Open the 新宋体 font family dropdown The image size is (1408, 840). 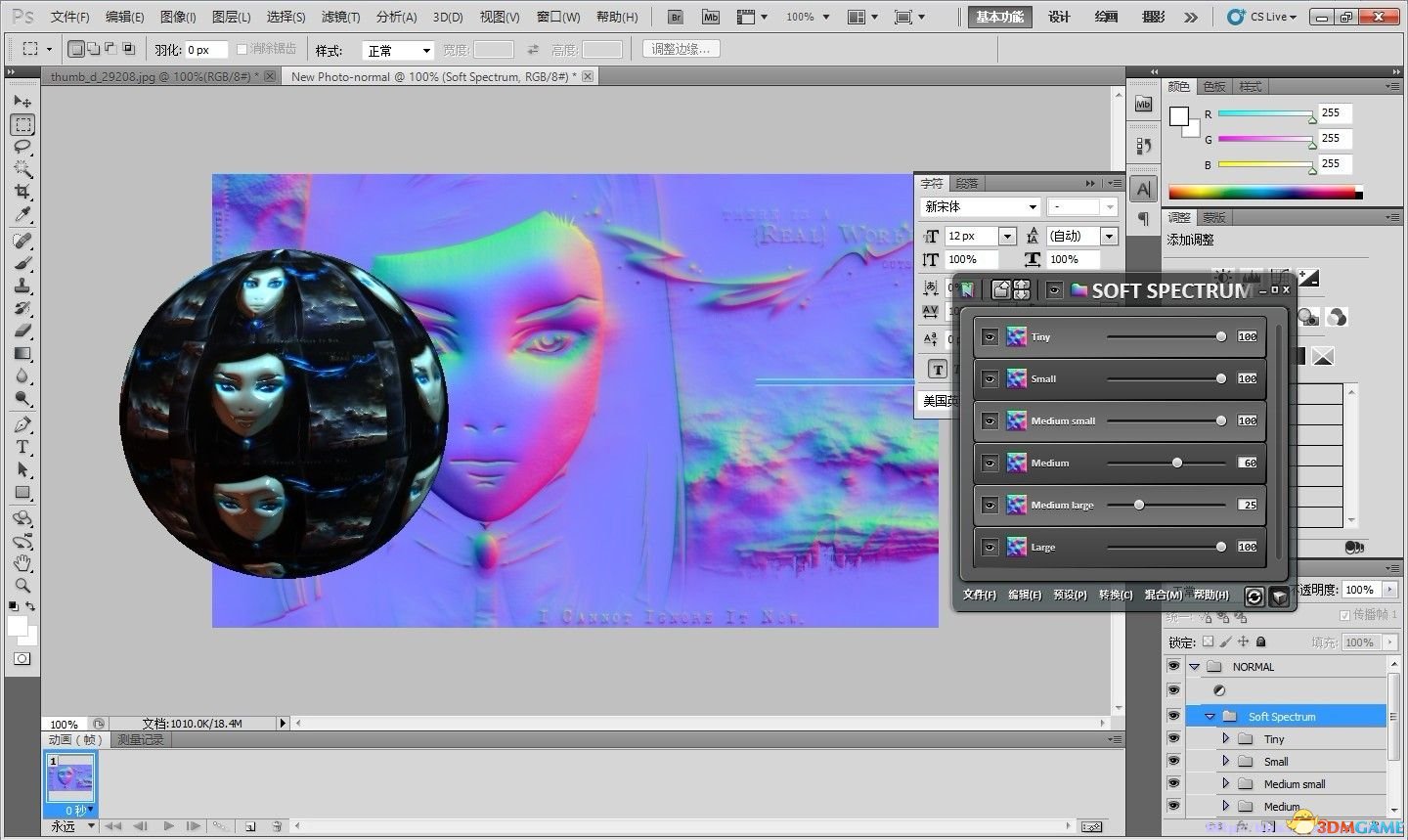click(980, 206)
